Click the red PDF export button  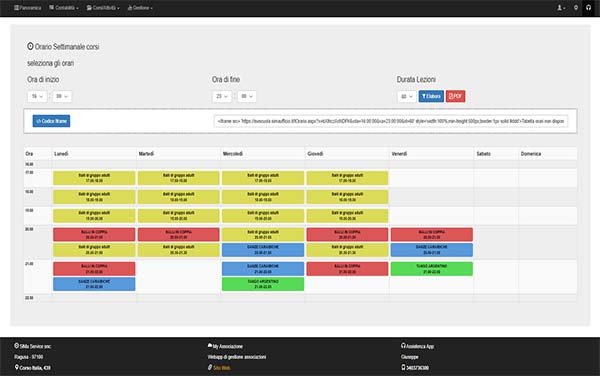[x=455, y=96]
